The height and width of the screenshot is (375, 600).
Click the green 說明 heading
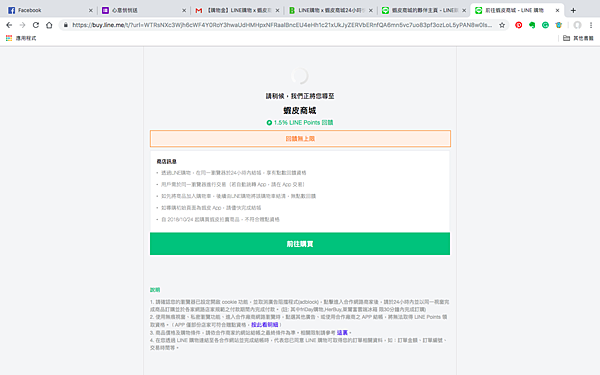(155, 290)
